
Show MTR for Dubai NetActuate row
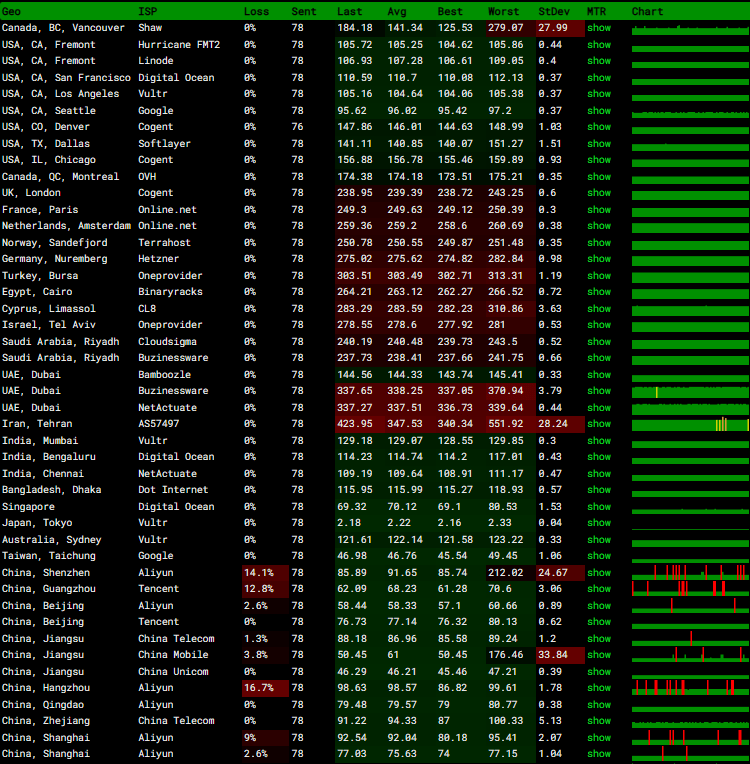pyautogui.click(x=599, y=408)
